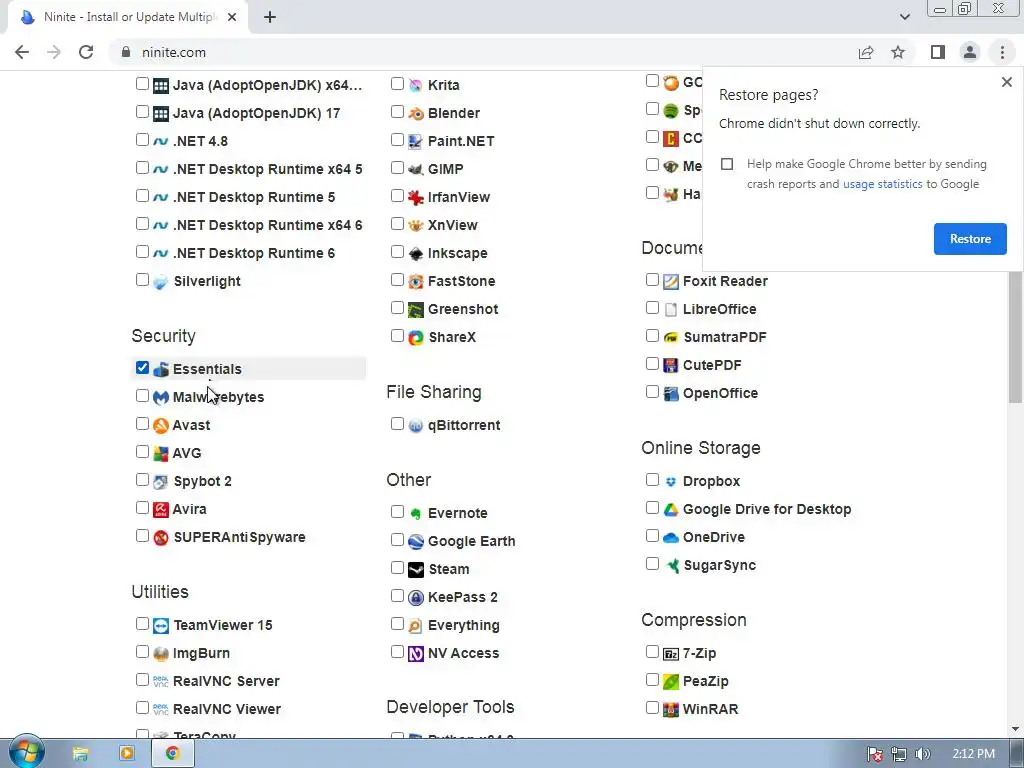
Task: Click the ShareX colorful icon
Action: 416,338
